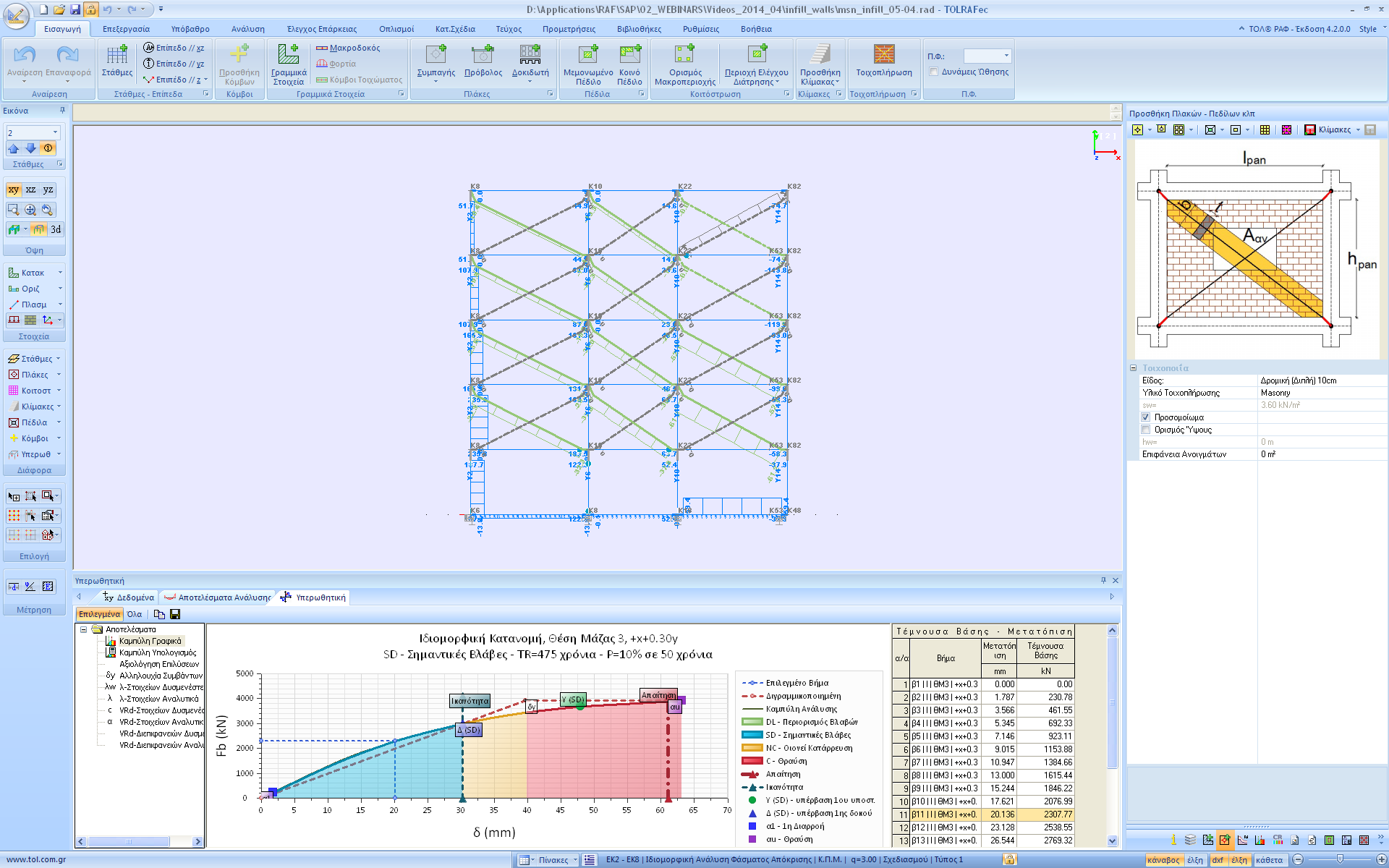Click the Γραμμικά Στοιχεία icon
Viewport: 1389px width, 868px height.
(289, 55)
